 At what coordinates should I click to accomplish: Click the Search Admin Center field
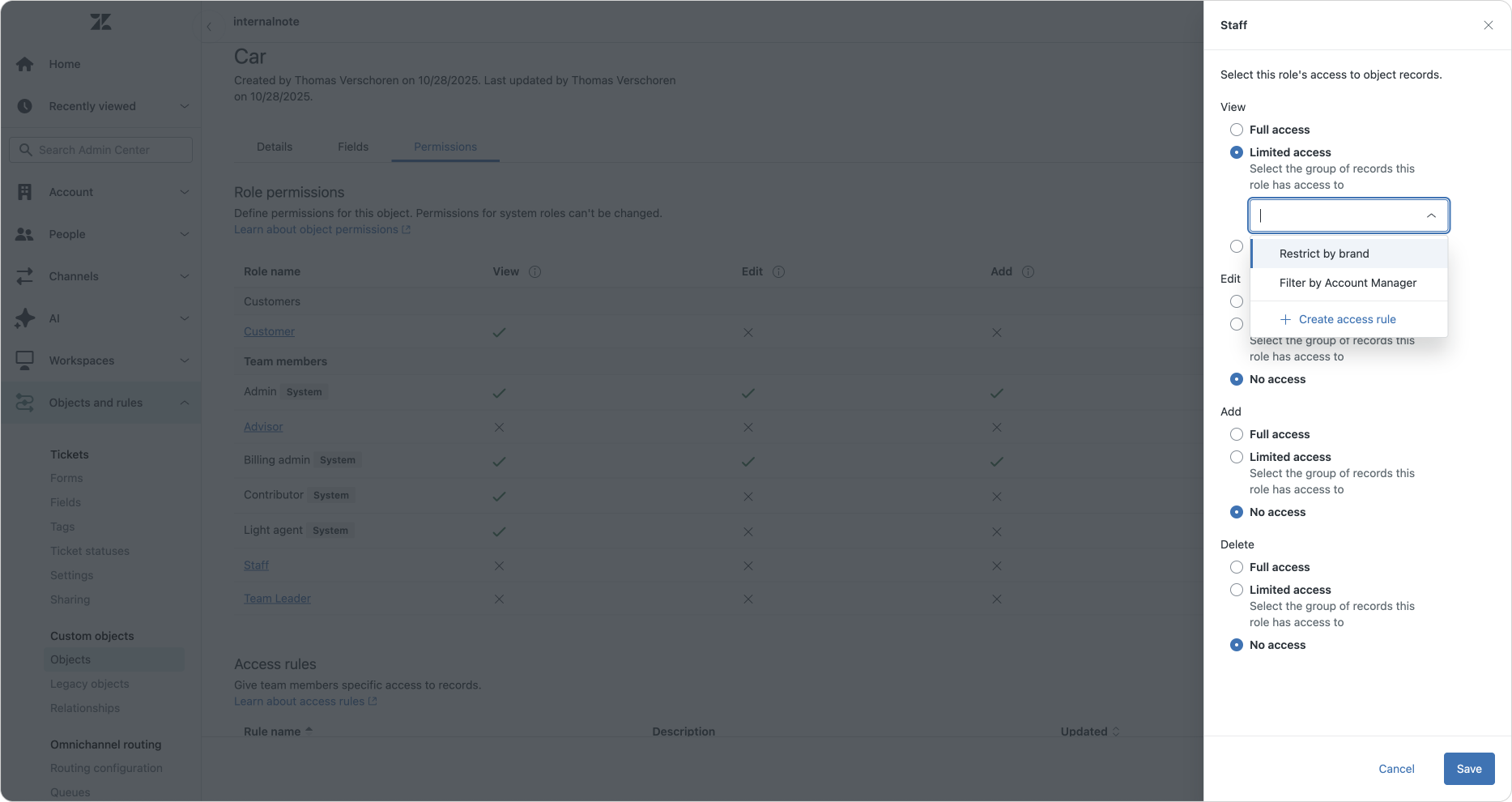point(100,150)
